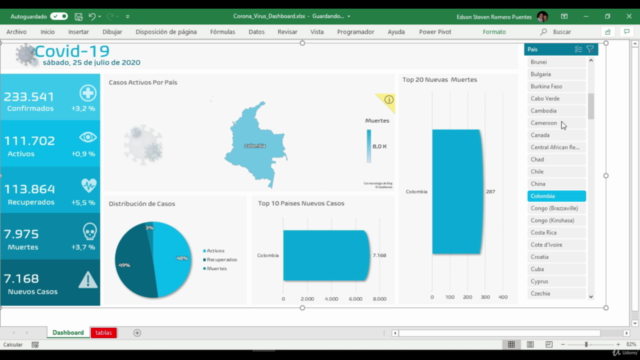Click slicer scrollbar down arrow
640x360 pixels.
click(x=591, y=297)
